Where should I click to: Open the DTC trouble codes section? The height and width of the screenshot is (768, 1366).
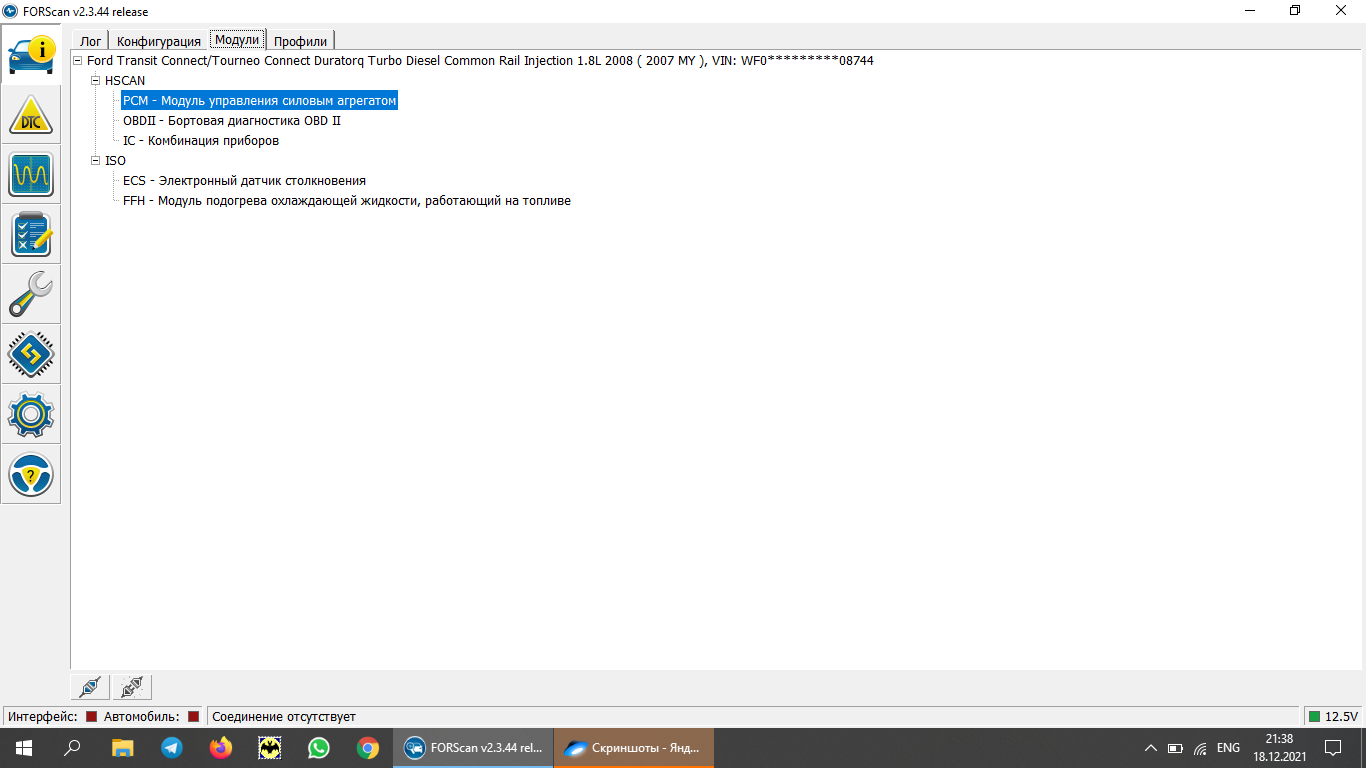pyautogui.click(x=31, y=116)
